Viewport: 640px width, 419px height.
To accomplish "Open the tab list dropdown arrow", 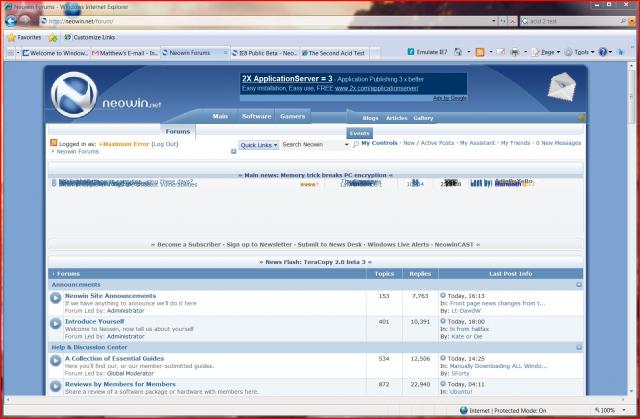I will (18, 53).
